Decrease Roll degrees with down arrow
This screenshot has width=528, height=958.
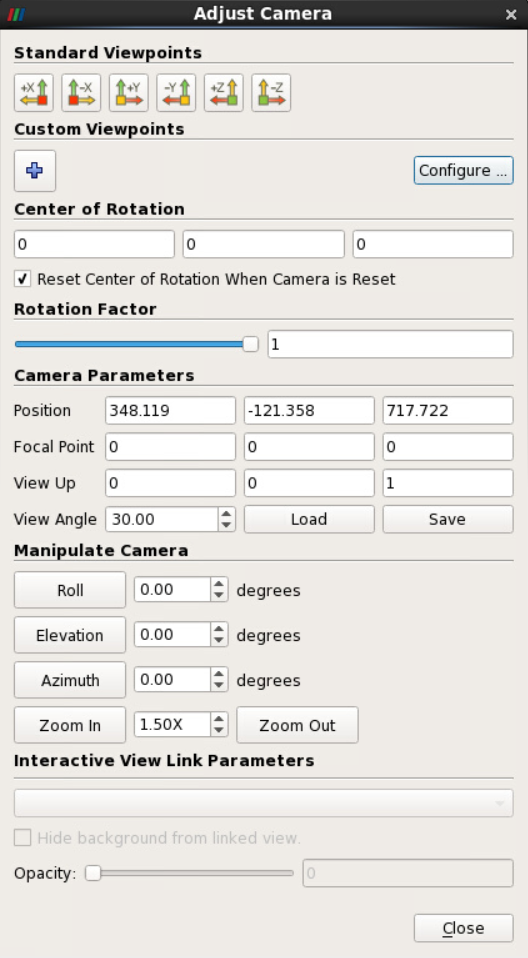coord(219,596)
